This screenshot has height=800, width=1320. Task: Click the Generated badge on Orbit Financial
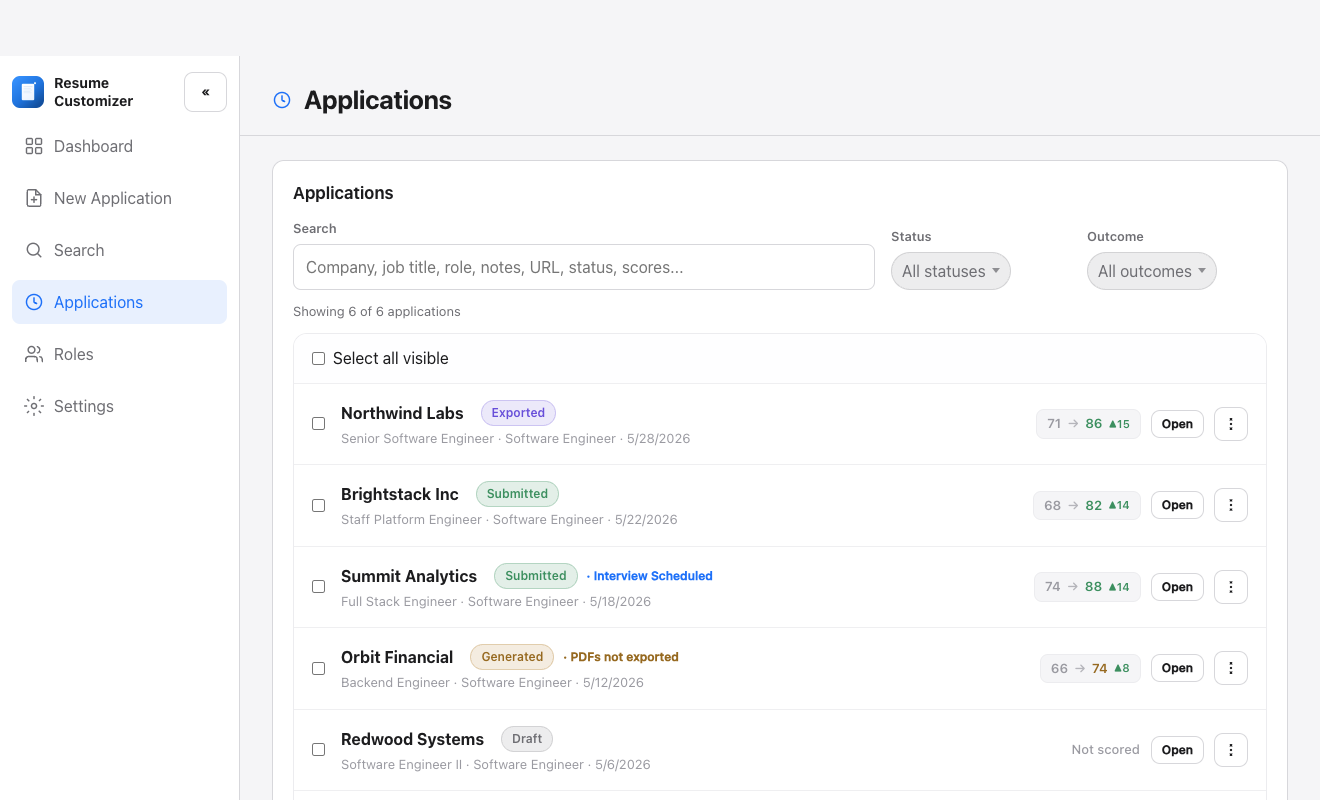click(x=512, y=657)
